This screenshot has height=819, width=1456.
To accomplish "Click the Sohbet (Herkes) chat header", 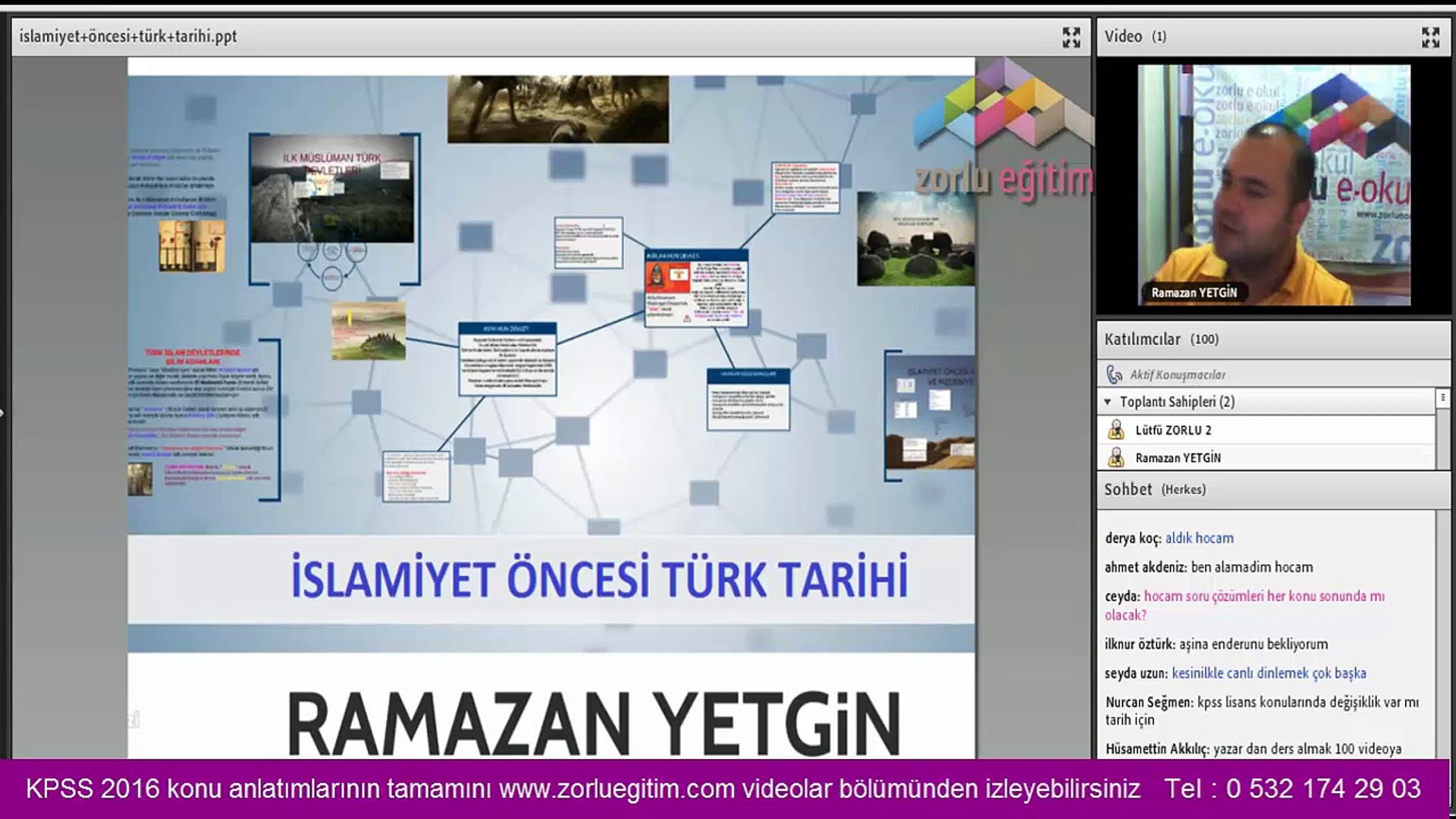I will tap(1154, 489).
